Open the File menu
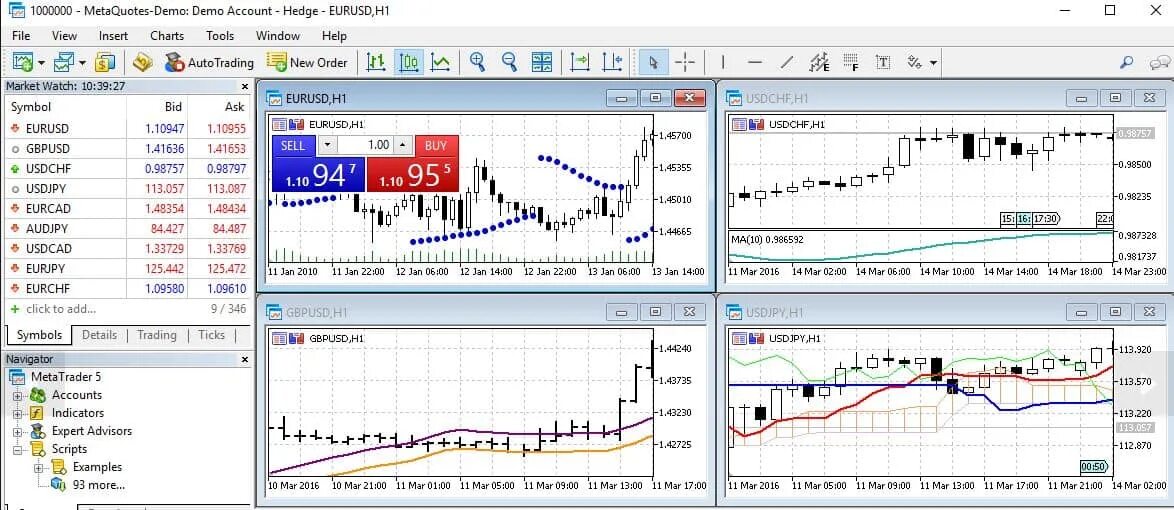The height and width of the screenshot is (510, 1174). [21, 35]
